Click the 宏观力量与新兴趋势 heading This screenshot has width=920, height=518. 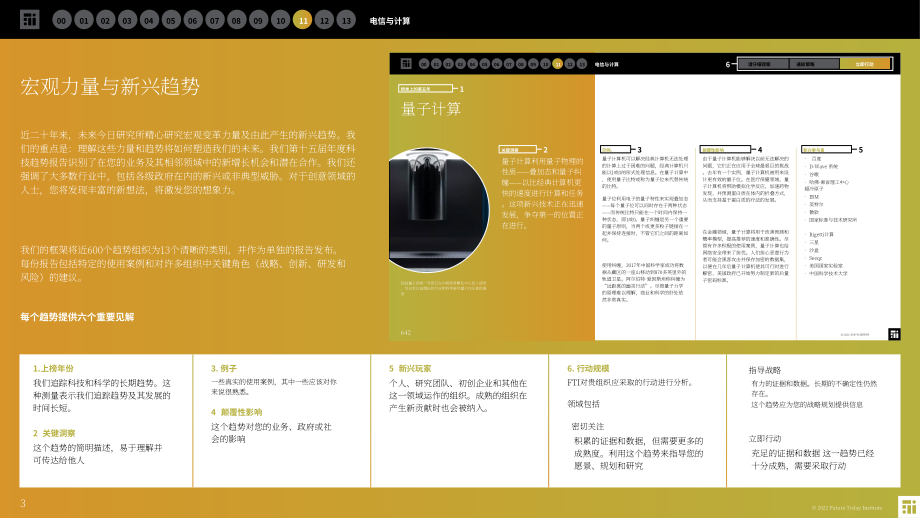click(110, 86)
